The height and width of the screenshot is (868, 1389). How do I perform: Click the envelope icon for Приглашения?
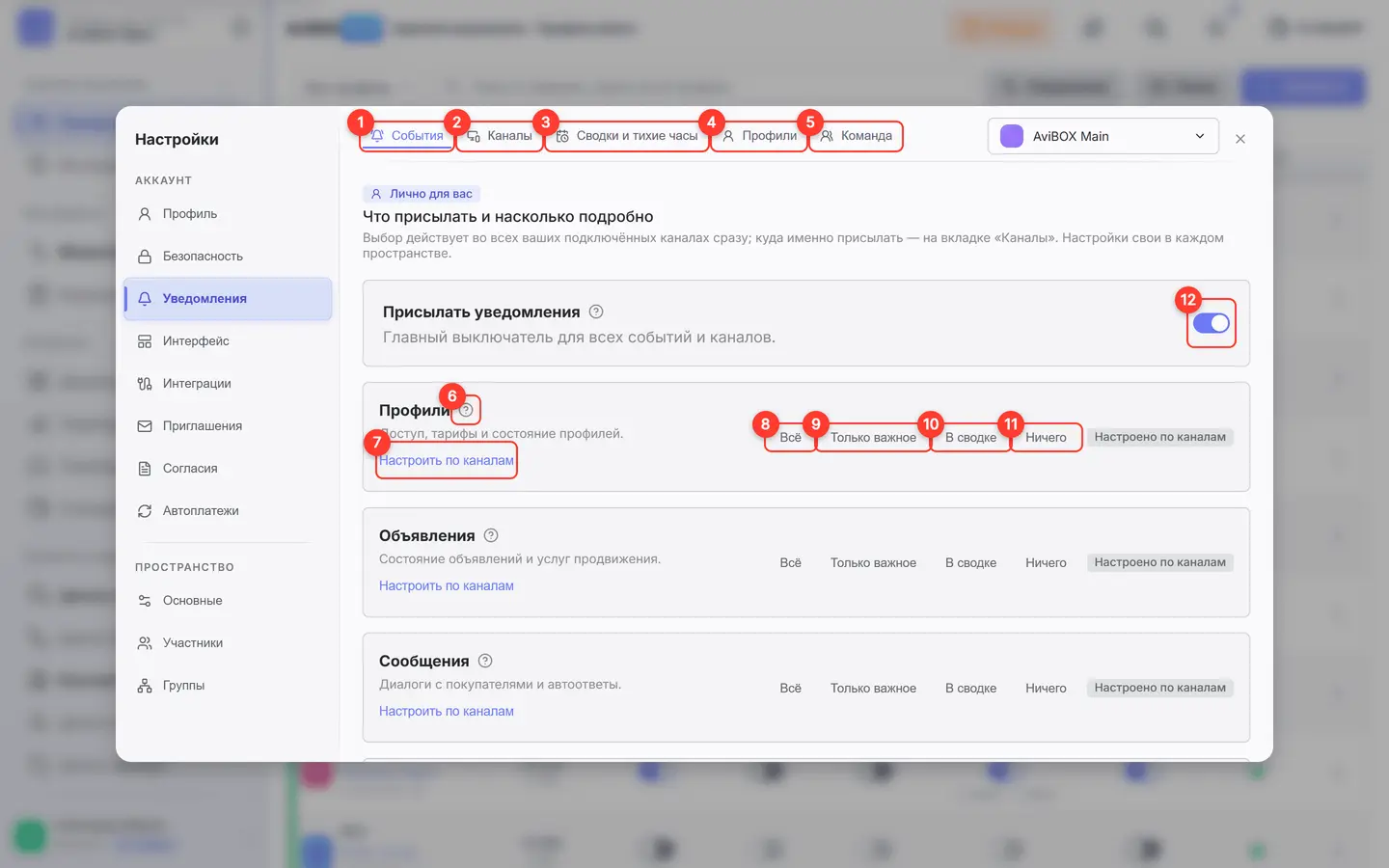click(x=145, y=426)
